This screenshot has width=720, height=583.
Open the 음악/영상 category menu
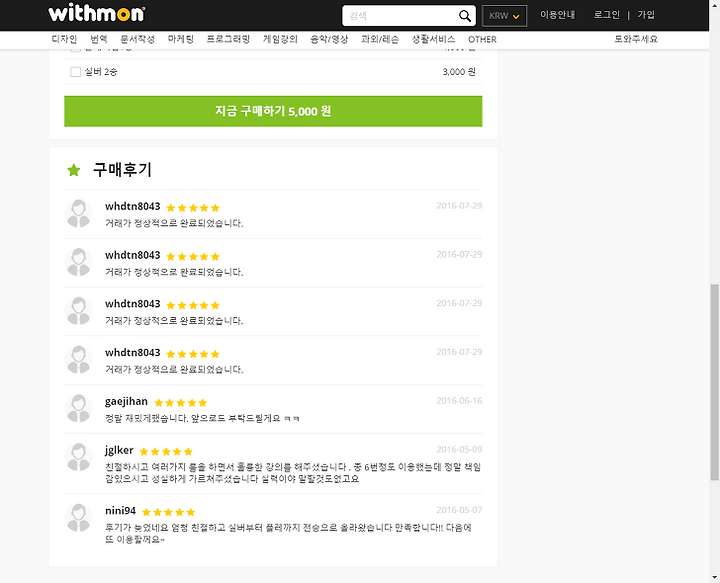pos(329,39)
